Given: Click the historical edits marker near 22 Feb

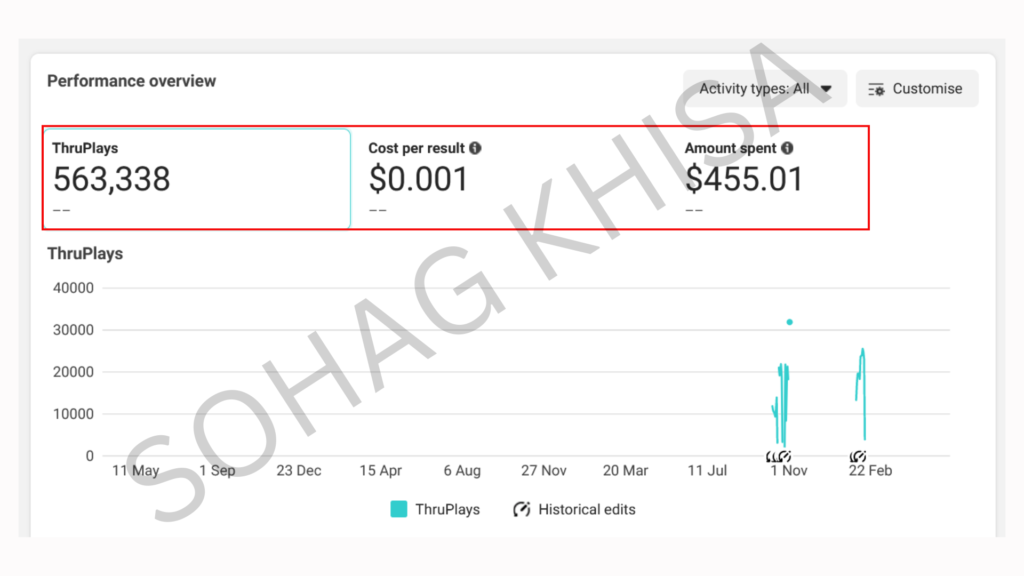Looking at the screenshot, I should 857,457.
